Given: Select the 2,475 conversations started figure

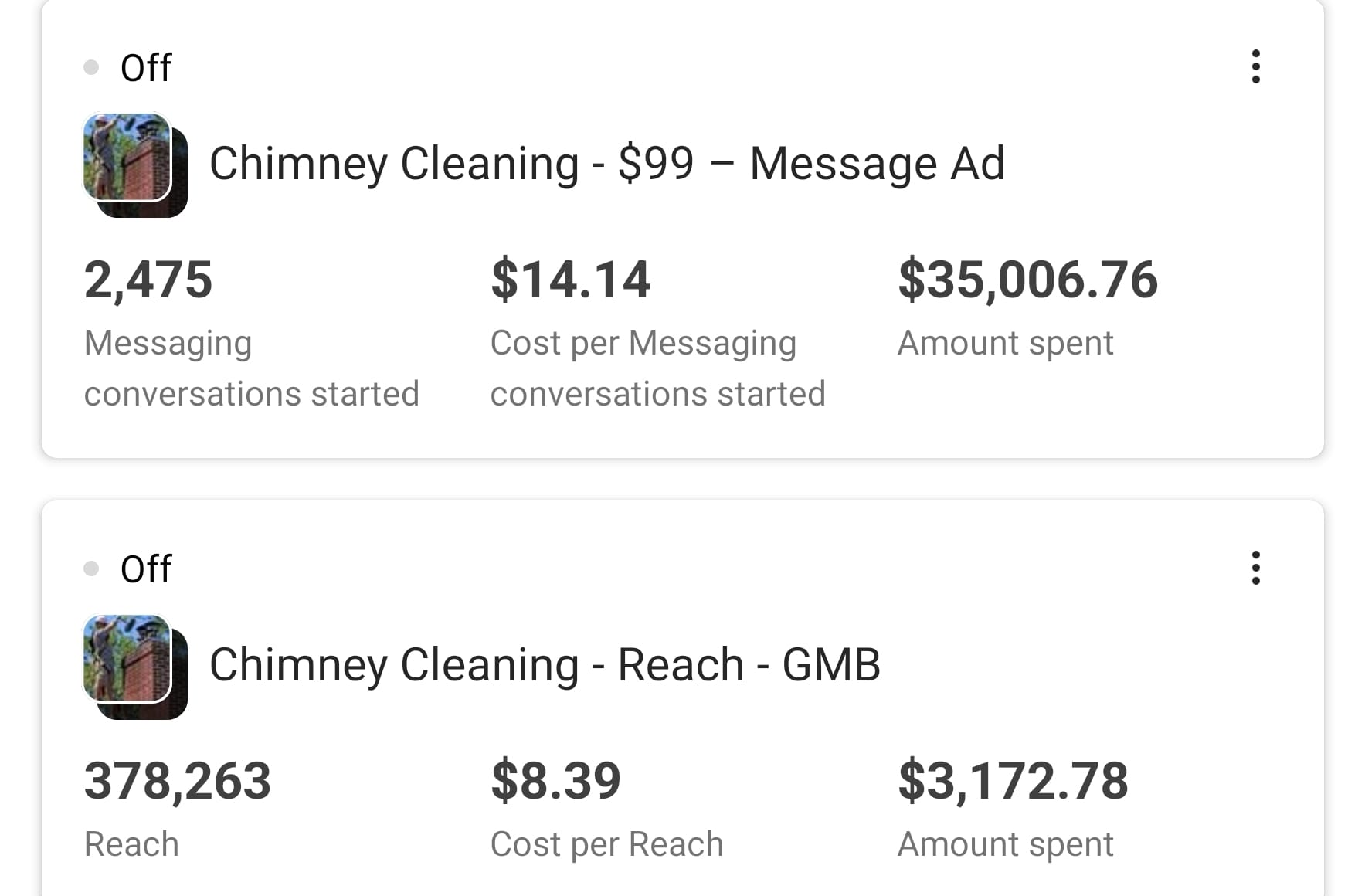Looking at the screenshot, I should click(x=148, y=280).
